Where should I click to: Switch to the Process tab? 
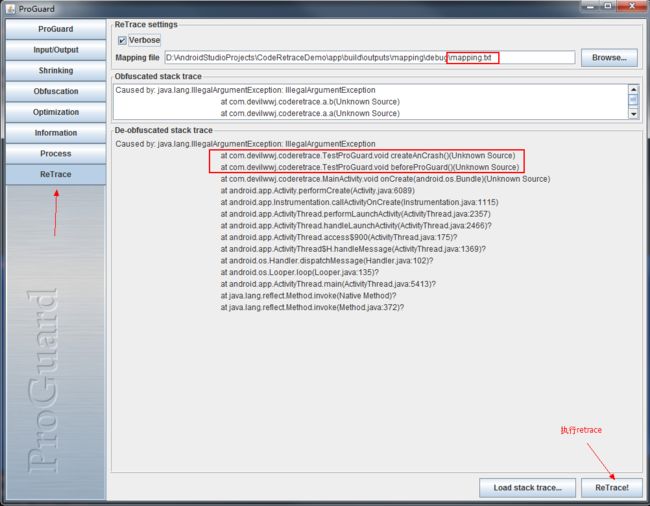(x=56, y=153)
